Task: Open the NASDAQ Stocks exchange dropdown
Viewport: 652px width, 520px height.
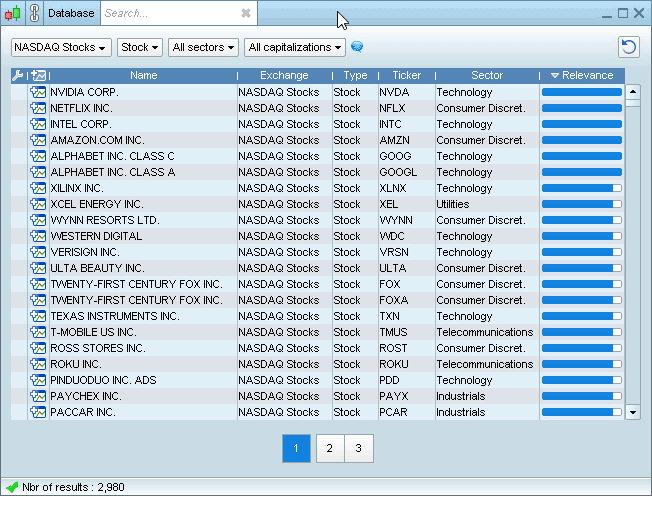Action: coord(60,47)
